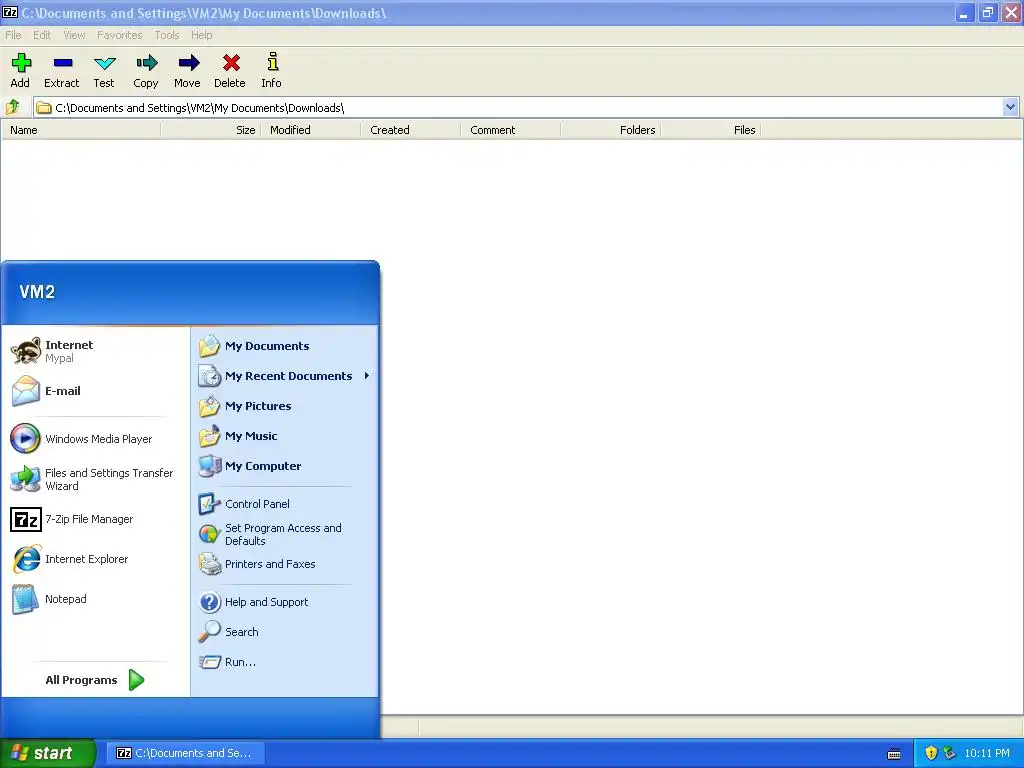Open Search from Start menu

pyautogui.click(x=229, y=632)
